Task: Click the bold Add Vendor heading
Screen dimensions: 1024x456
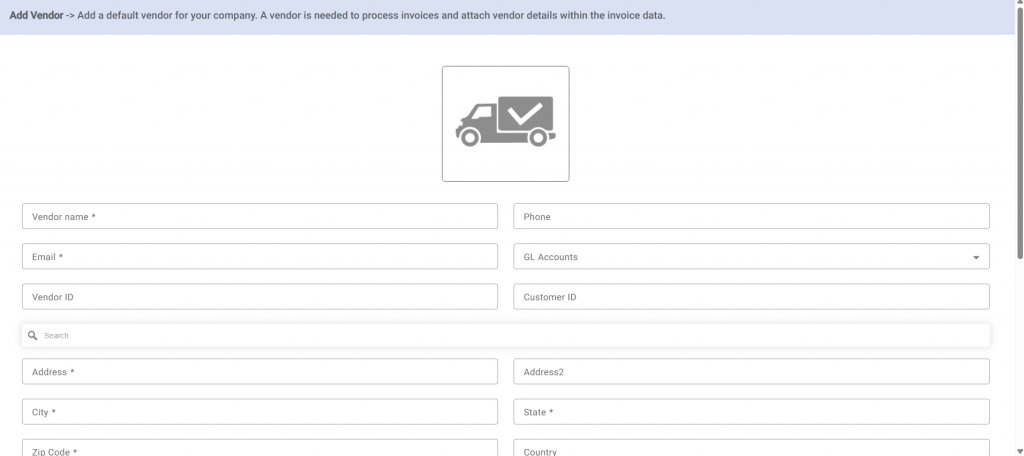Action: tap(37, 17)
